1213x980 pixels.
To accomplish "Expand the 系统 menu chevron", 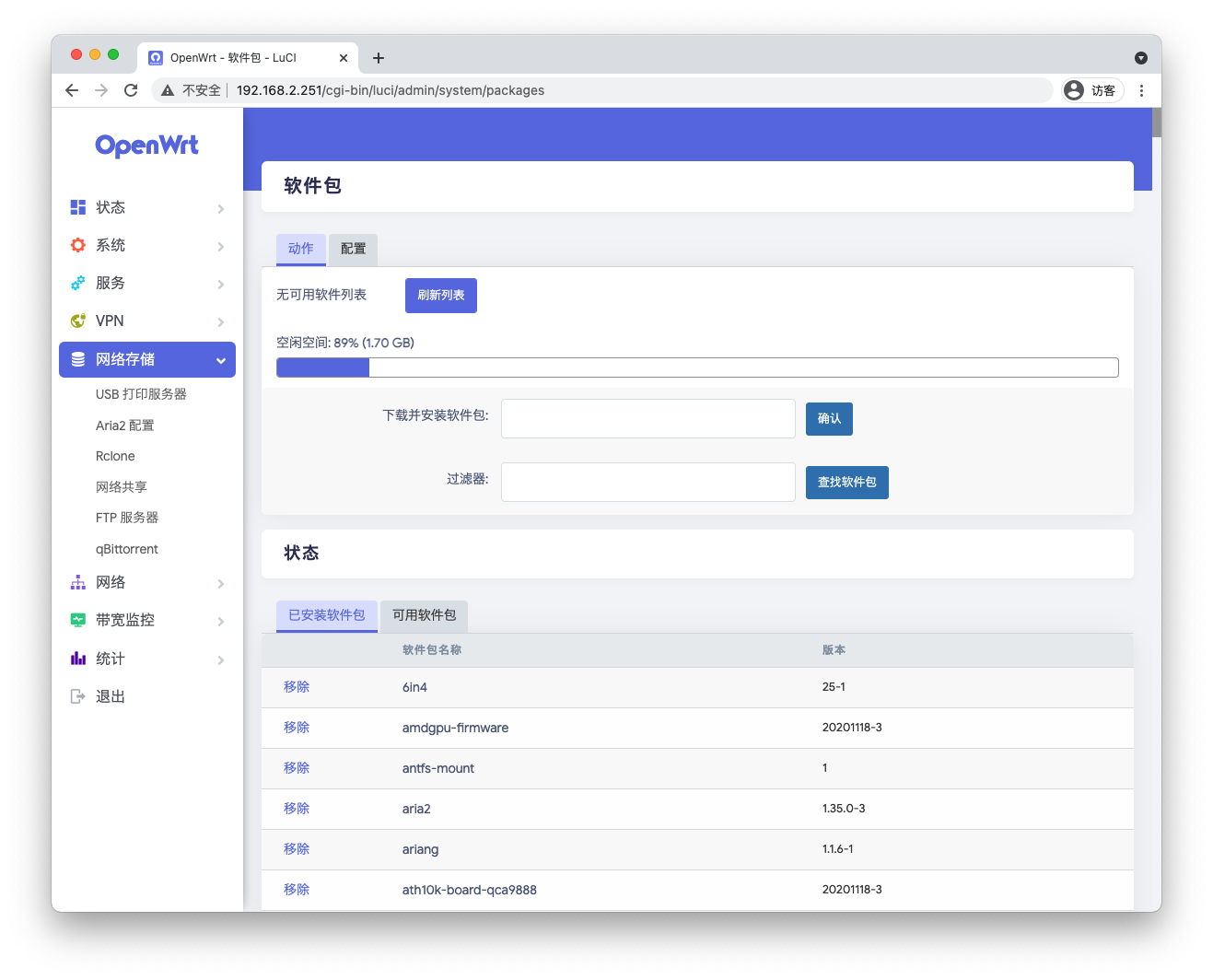I will click(x=221, y=246).
